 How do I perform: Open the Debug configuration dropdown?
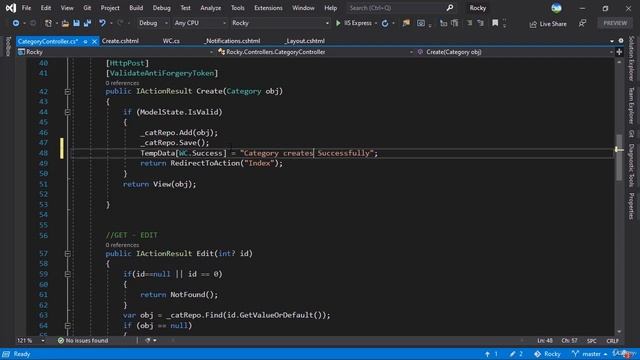[153, 23]
